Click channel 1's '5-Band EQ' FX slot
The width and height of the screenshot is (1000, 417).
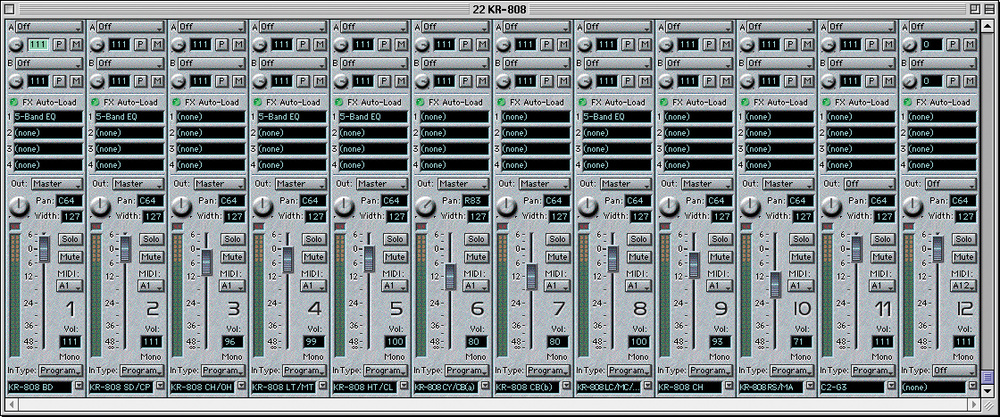[48, 117]
